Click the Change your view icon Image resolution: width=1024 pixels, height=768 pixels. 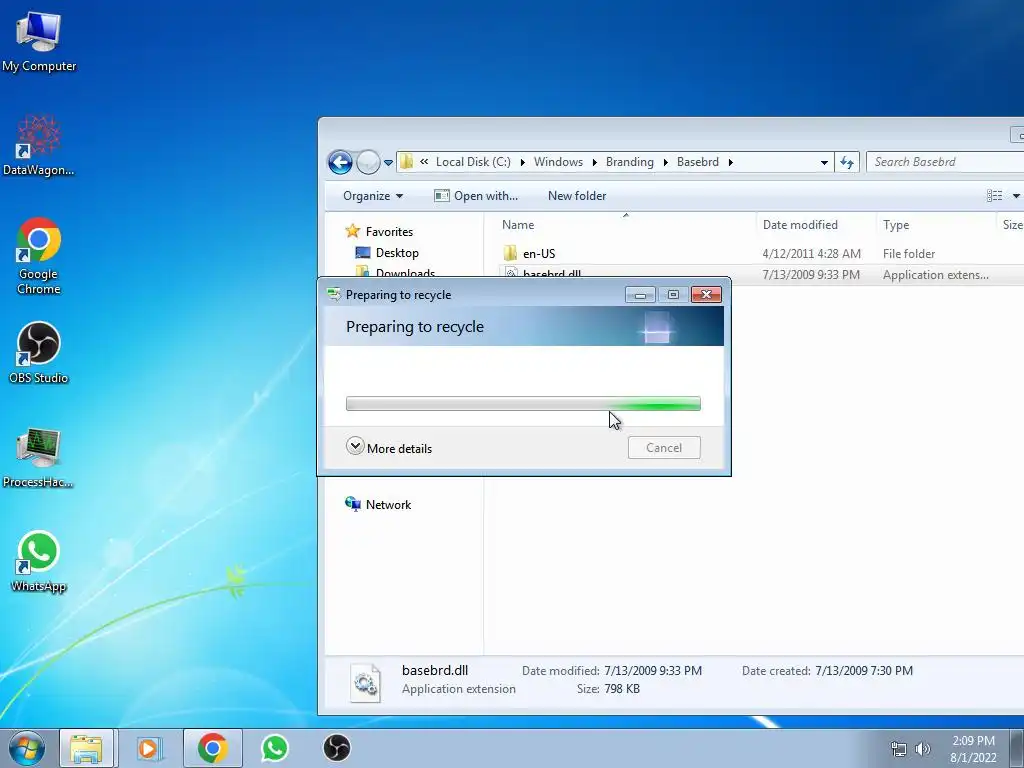pyautogui.click(x=994, y=196)
